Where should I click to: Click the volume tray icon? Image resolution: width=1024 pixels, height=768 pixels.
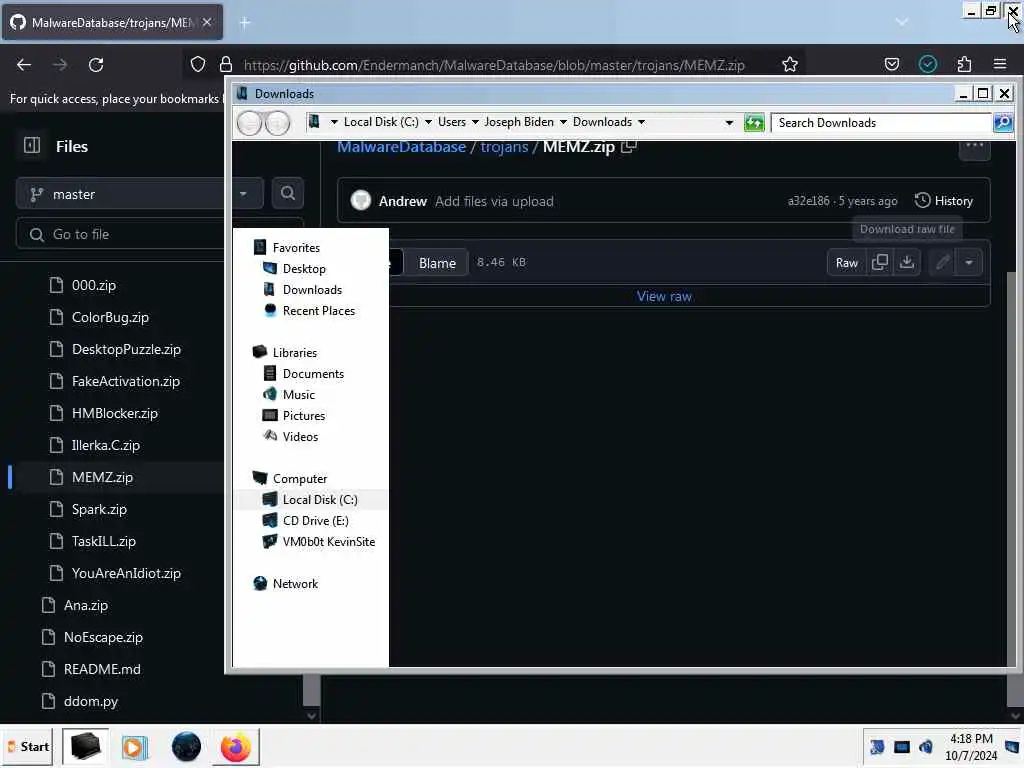tap(925, 746)
